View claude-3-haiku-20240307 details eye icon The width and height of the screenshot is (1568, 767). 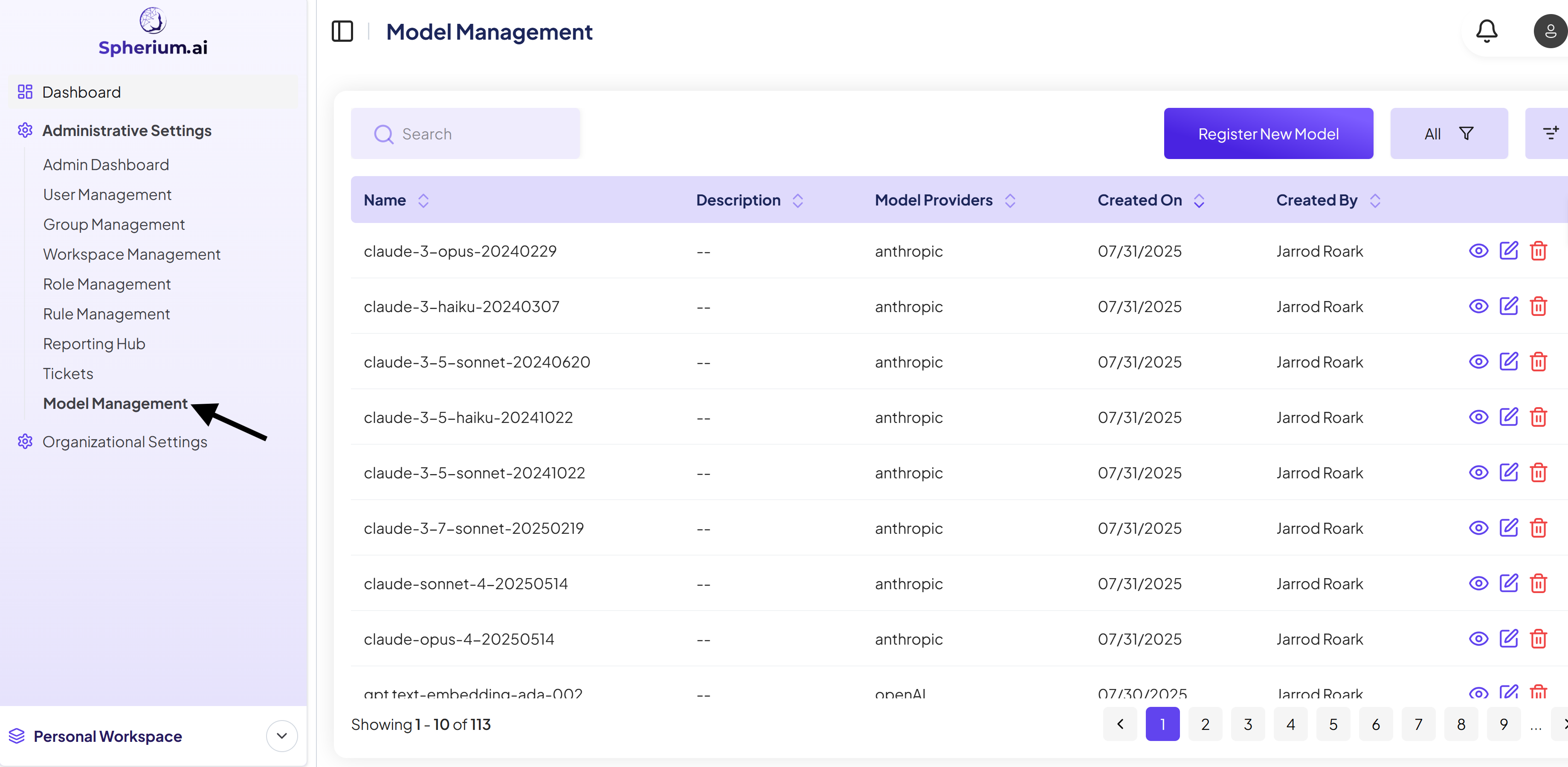pos(1478,306)
